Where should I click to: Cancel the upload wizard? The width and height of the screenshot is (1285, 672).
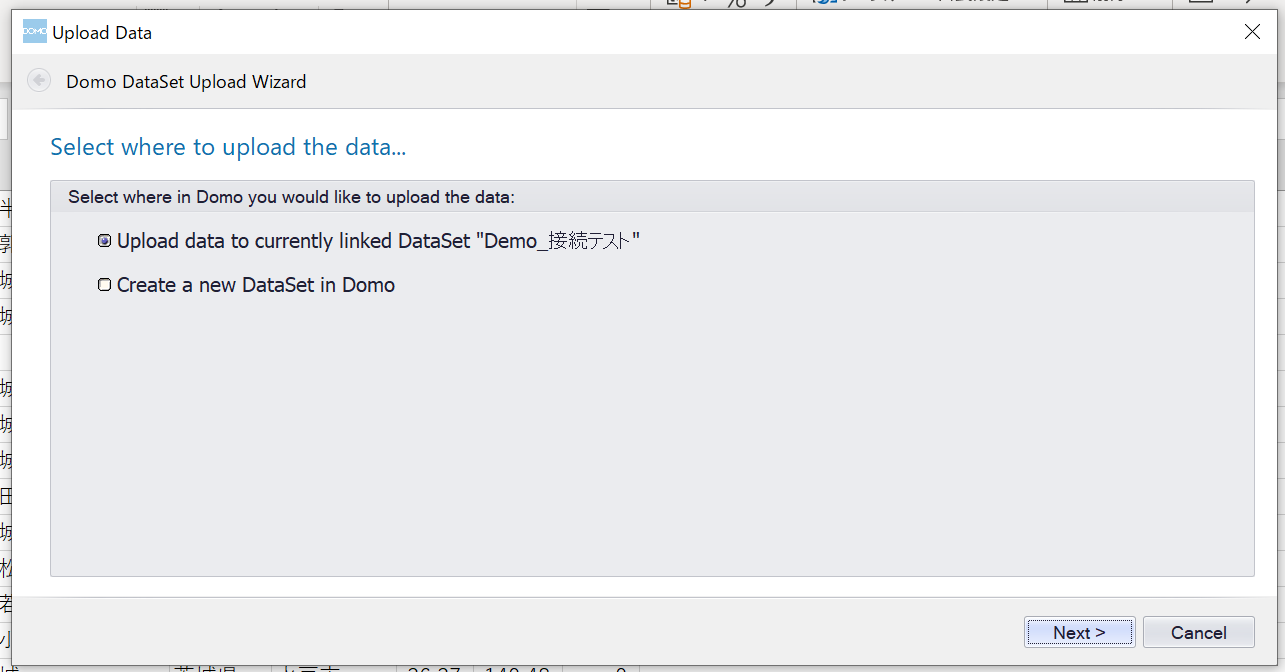(x=1198, y=632)
